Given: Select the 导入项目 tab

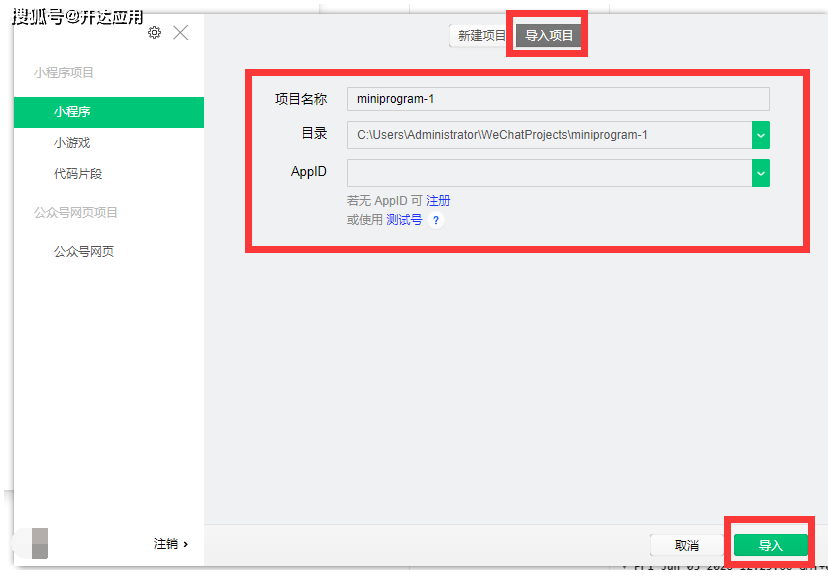Looking at the screenshot, I should (x=549, y=36).
